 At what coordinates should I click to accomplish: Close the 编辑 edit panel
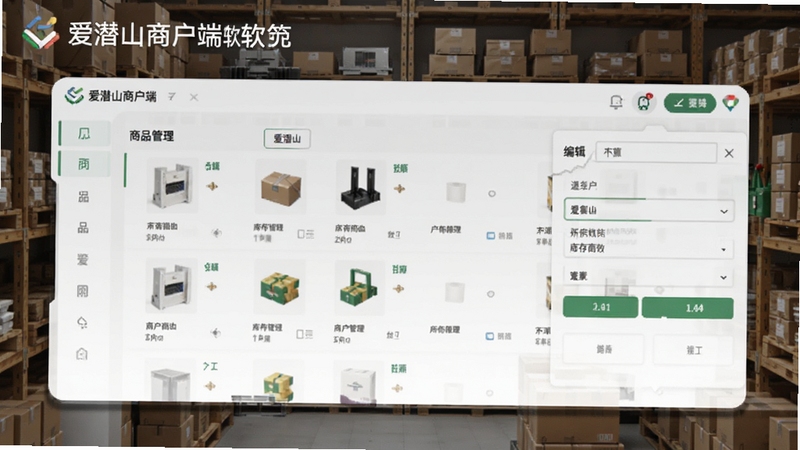point(729,153)
